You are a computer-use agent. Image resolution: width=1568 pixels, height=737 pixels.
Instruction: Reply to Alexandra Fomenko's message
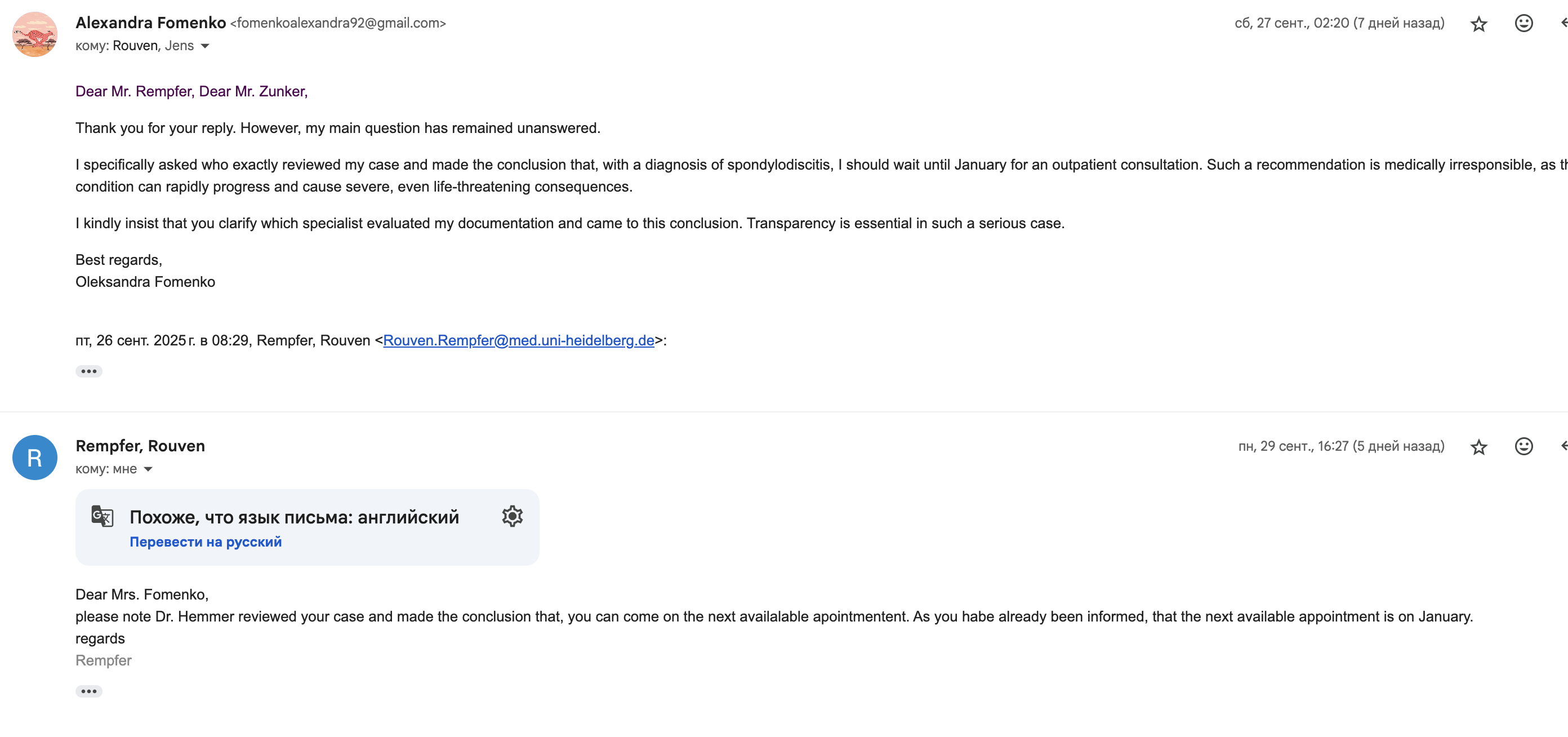click(x=1563, y=23)
